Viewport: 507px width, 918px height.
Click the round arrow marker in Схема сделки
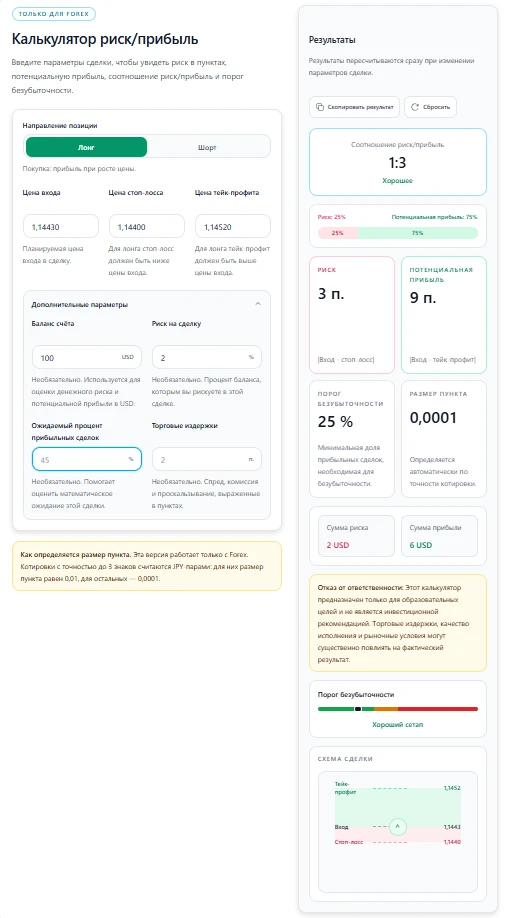pos(398,827)
